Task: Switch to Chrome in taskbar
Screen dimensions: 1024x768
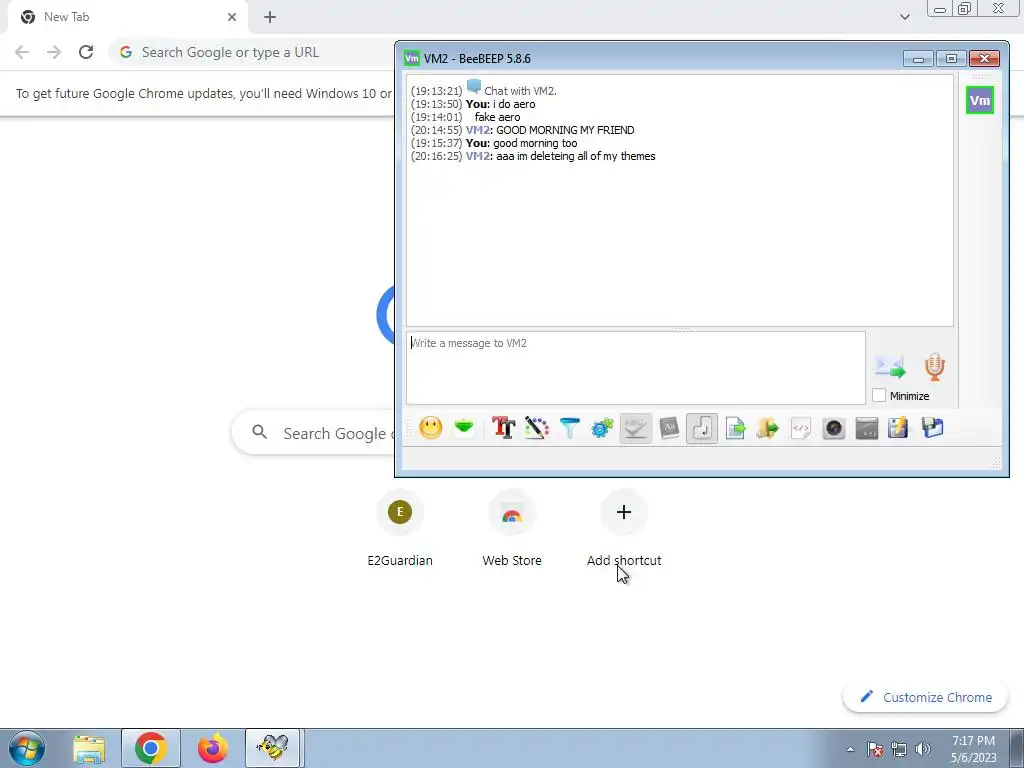Action: point(151,748)
